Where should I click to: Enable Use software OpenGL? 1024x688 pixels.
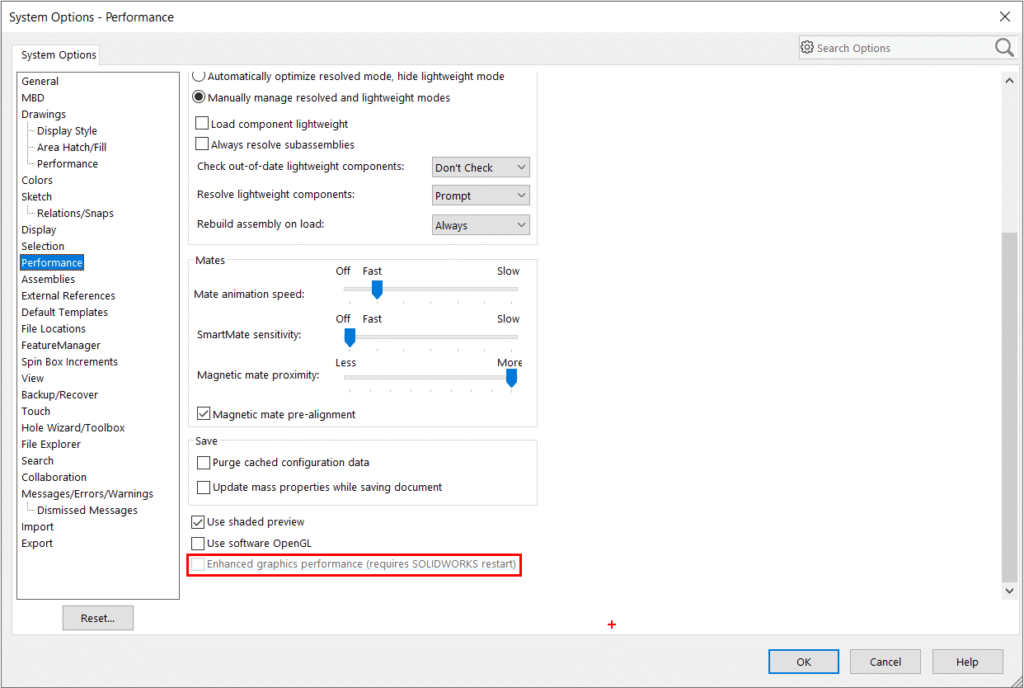pos(198,543)
